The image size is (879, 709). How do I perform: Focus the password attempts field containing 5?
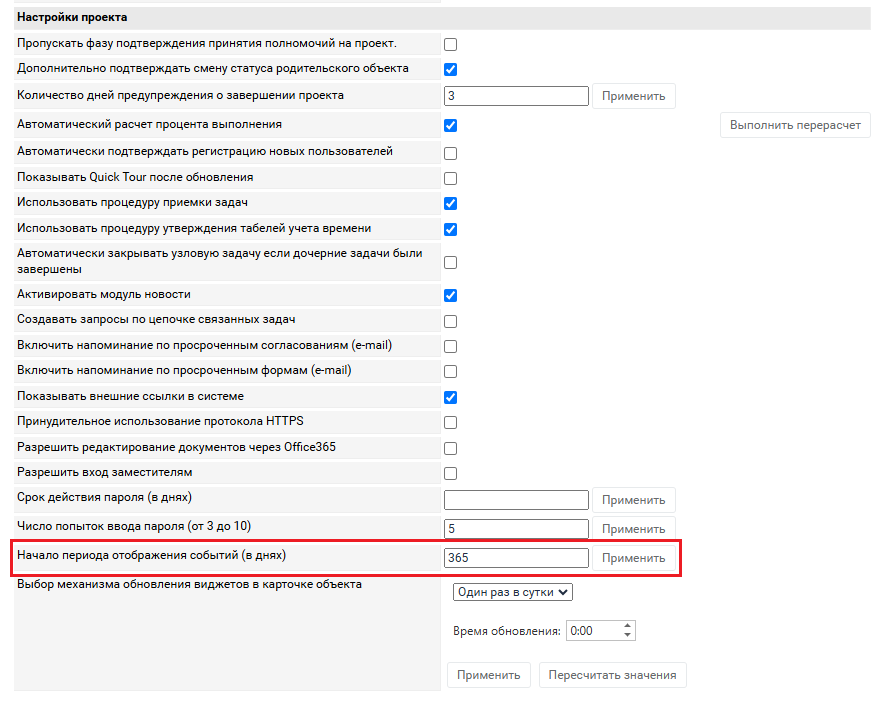coord(516,529)
